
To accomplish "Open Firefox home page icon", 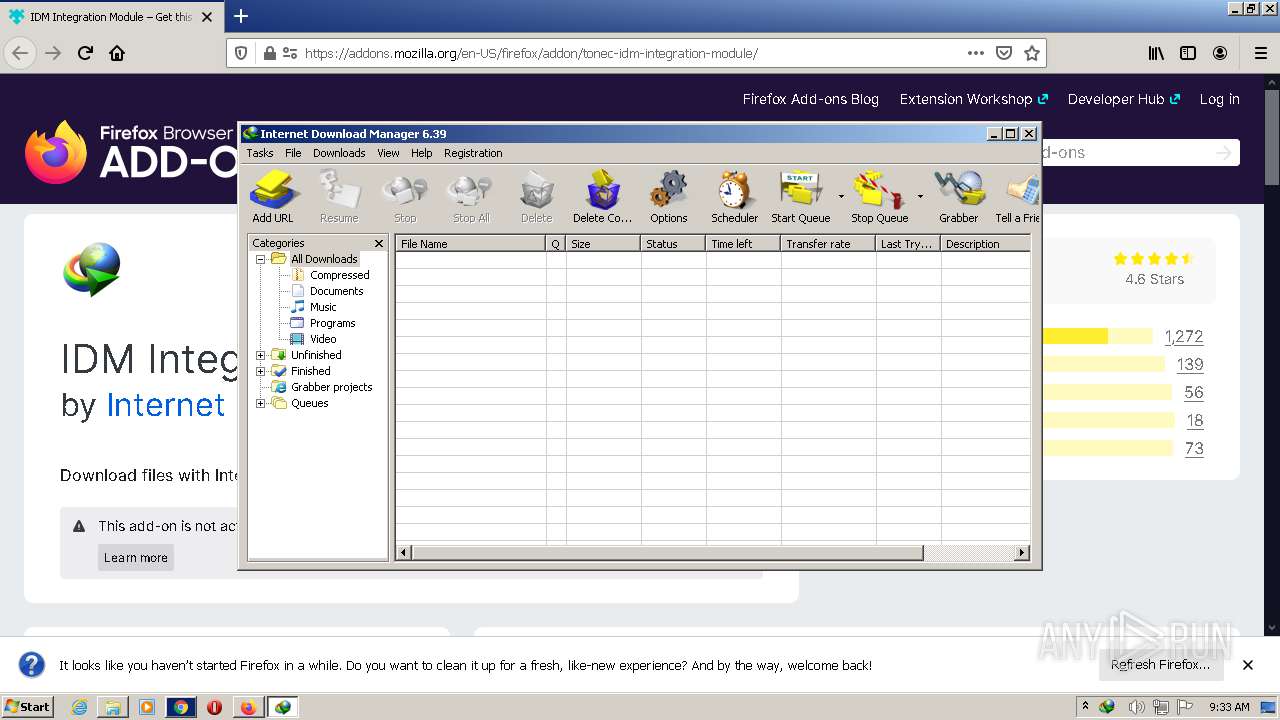I will (x=117, y=53).
